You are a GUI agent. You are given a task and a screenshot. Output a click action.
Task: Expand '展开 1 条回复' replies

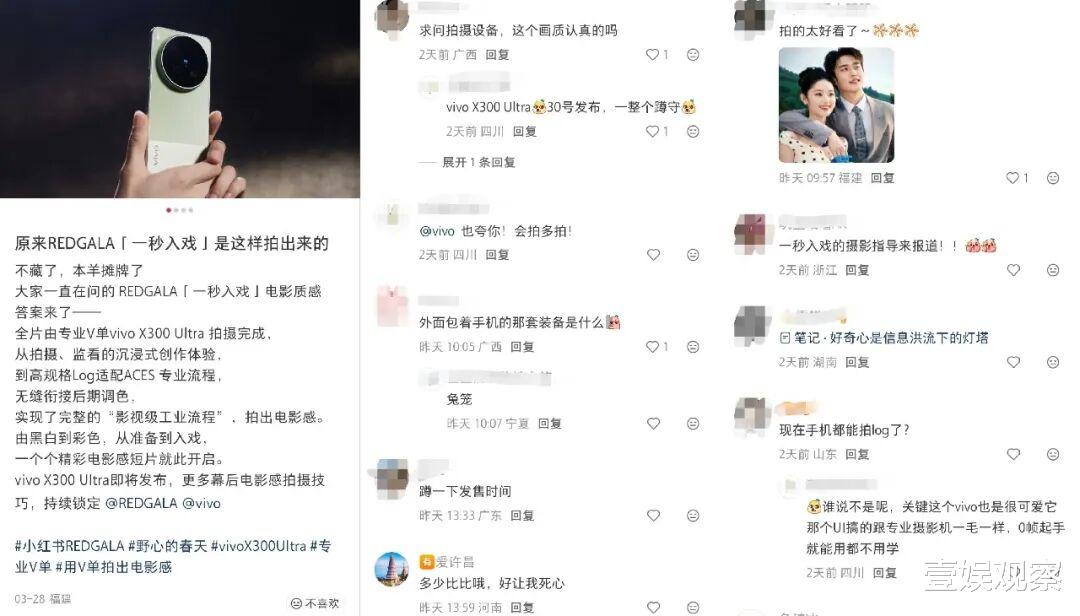click(479, 162)
